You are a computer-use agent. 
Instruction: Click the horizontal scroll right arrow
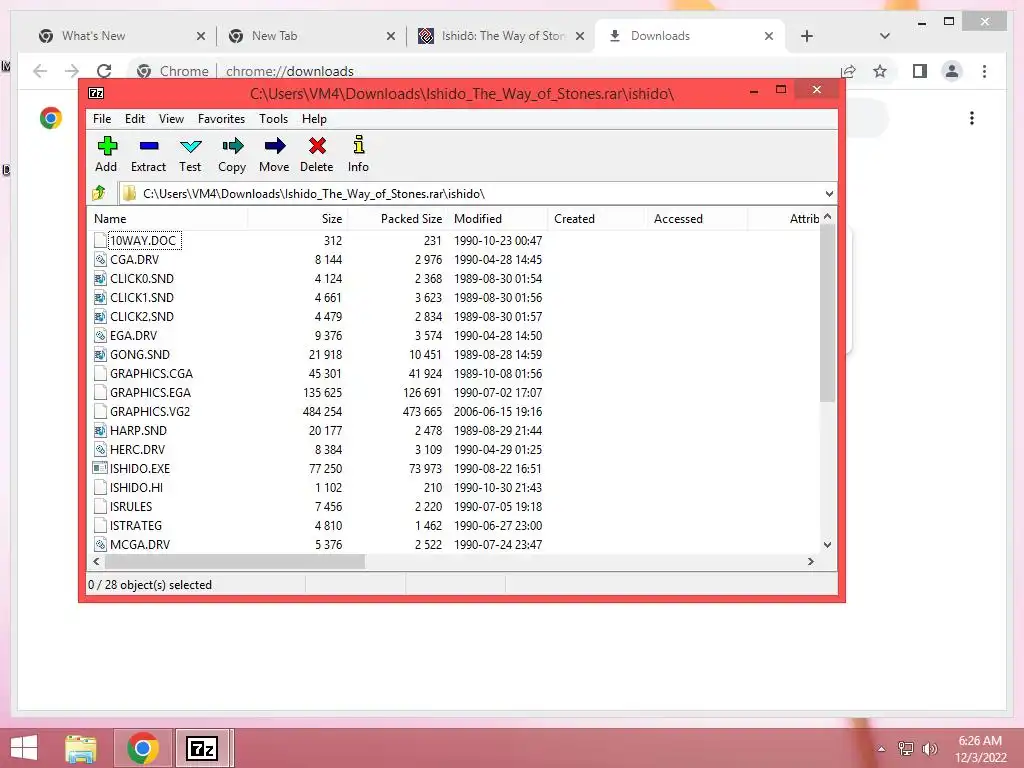coord(811,562)
